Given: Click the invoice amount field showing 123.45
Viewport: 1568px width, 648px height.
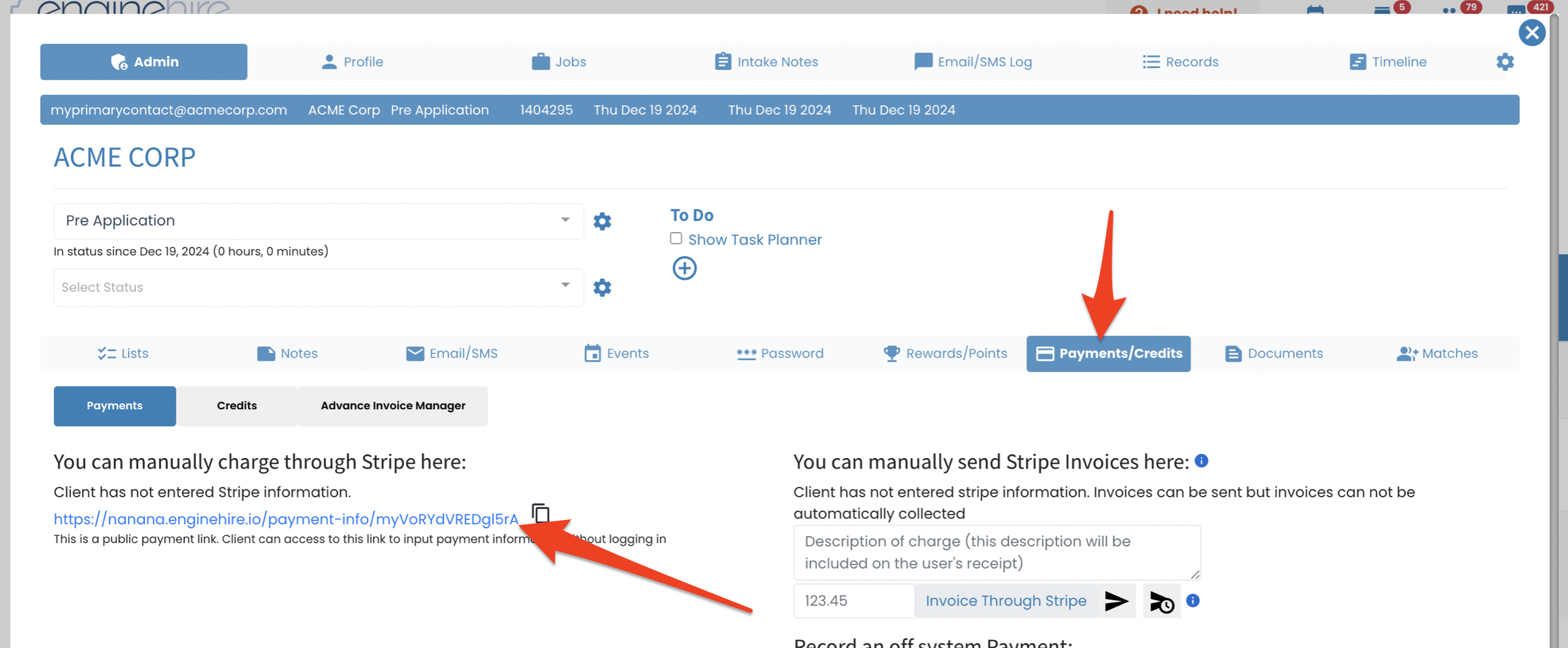Looking at the screenshot, I should 854,600.
